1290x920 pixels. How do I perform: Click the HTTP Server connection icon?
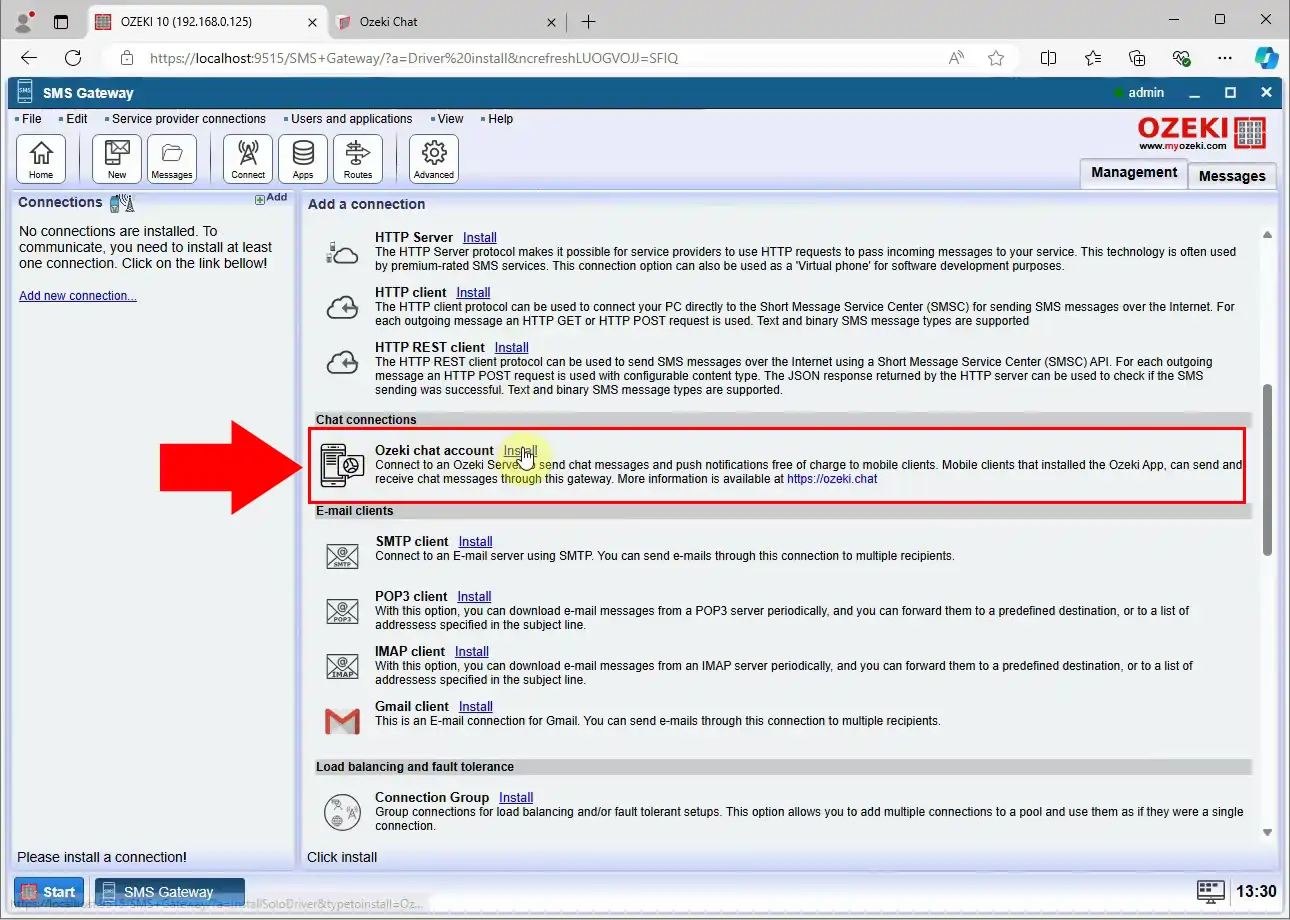342,252
